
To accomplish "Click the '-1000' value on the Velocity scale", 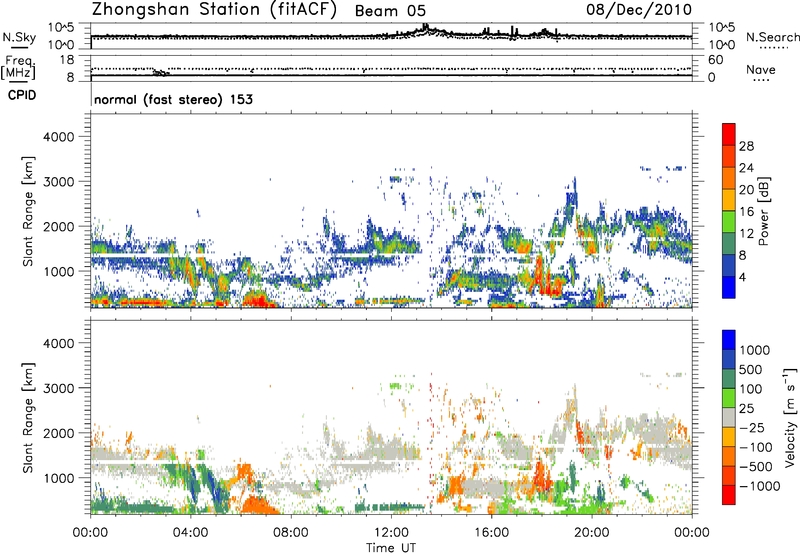I will pos(760,486).
